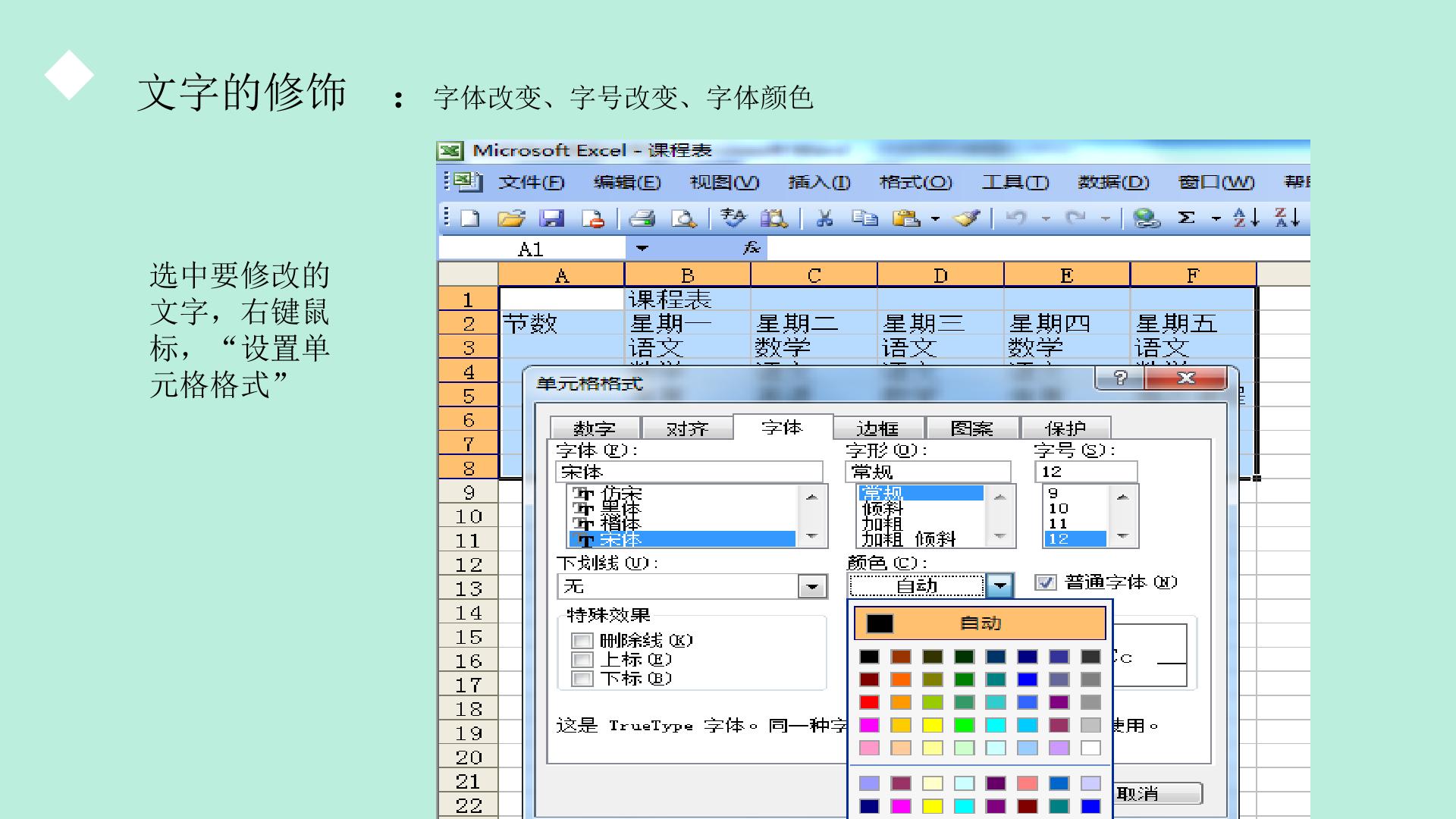Open the 窗口(W) menu
The image size is (1456, 819).
(1216, 183)
